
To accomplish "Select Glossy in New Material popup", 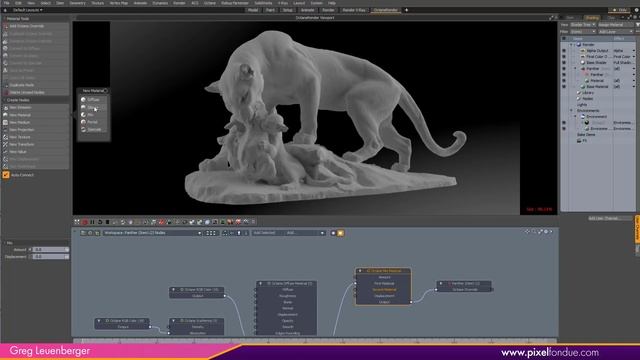I will [x=93, y=107].
